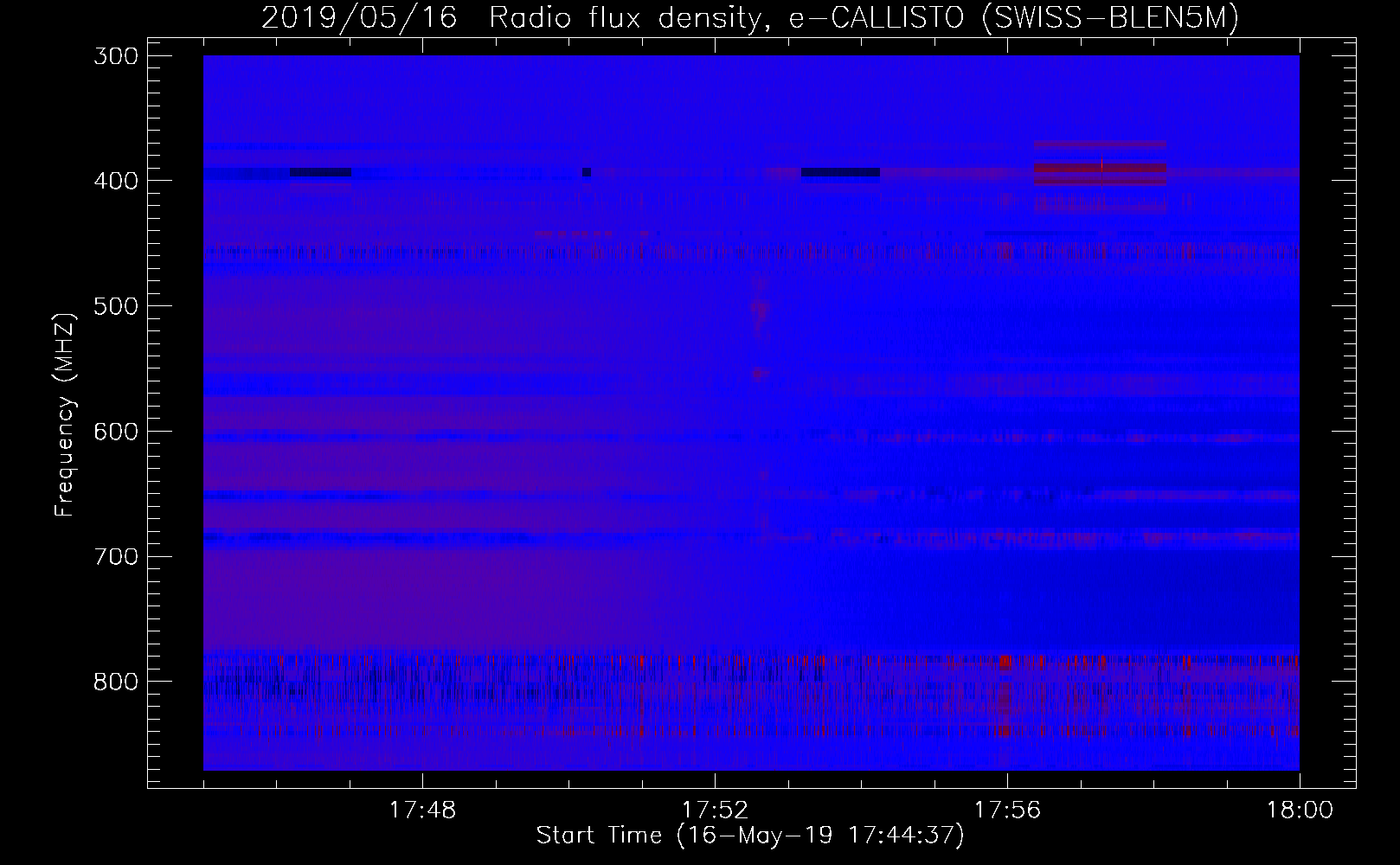This screenshot has height=865, width=1400.
Task: Click the 'Start Time (16-May-19 17:44:37)' label
Action: tap(750, 836)
